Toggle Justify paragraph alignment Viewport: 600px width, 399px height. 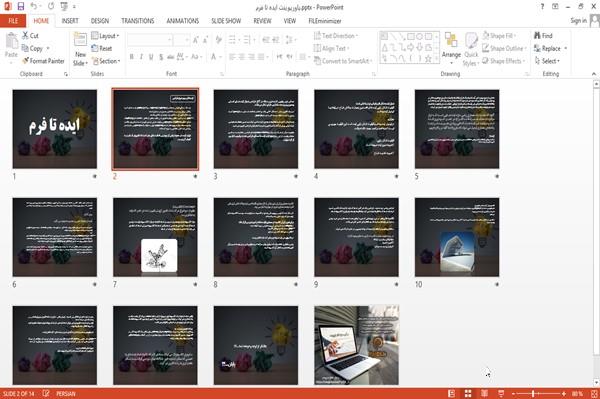(x=261, y=57)
